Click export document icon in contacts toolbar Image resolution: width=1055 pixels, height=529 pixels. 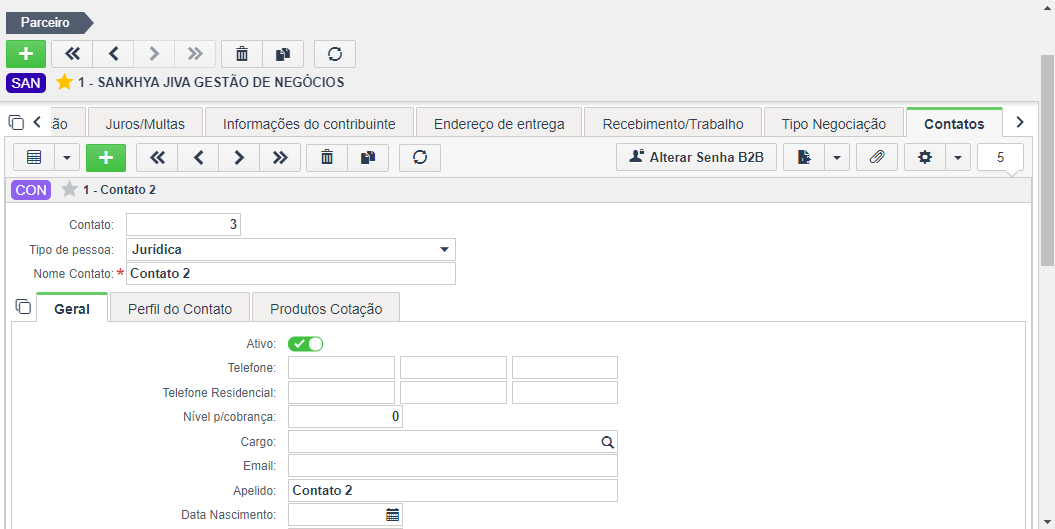pos(804,157)
